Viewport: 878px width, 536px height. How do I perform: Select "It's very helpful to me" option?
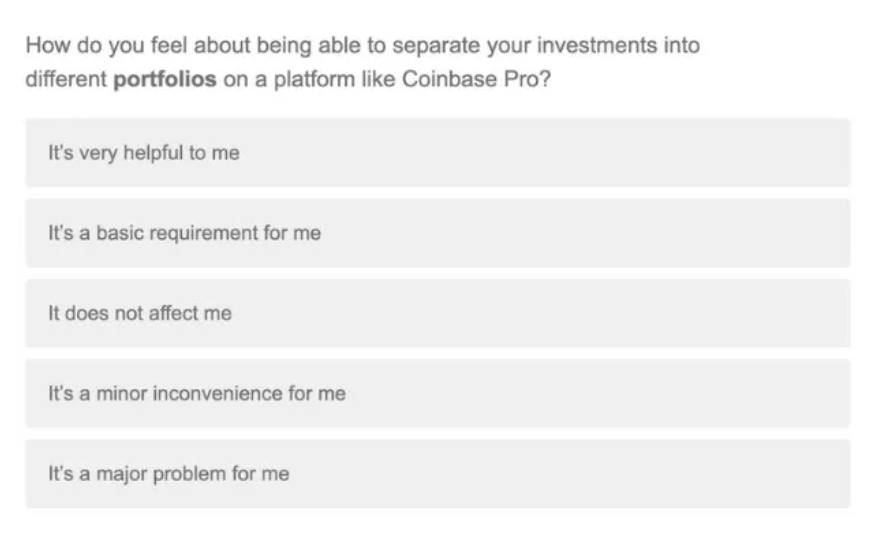pyautogui.click(x=437, y=153)
